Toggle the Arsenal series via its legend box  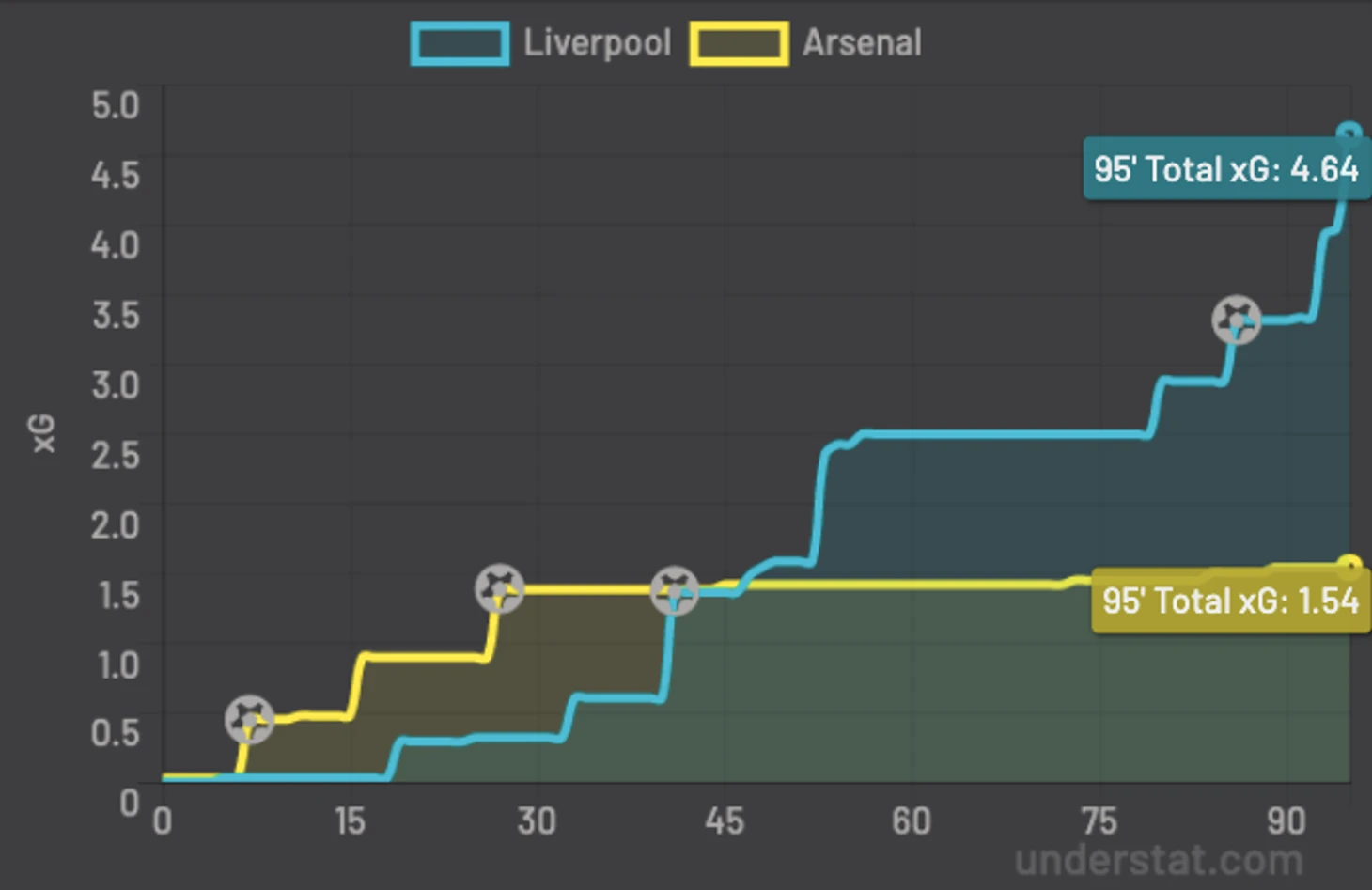[740, 43]
